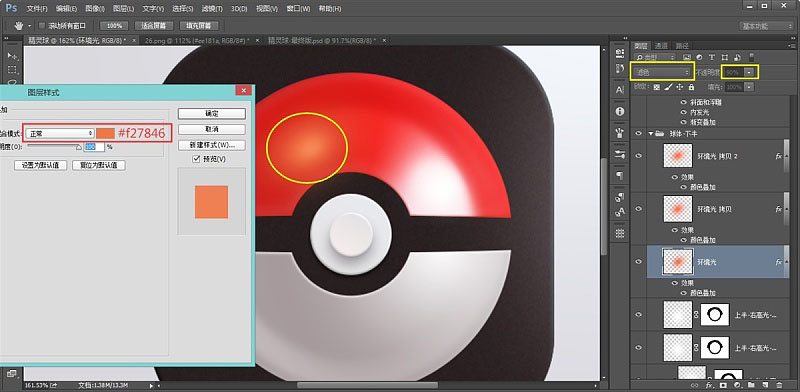Click the 取消 button in layer style dialog
The image size is (800, 392).
click(x=212, y=129)
